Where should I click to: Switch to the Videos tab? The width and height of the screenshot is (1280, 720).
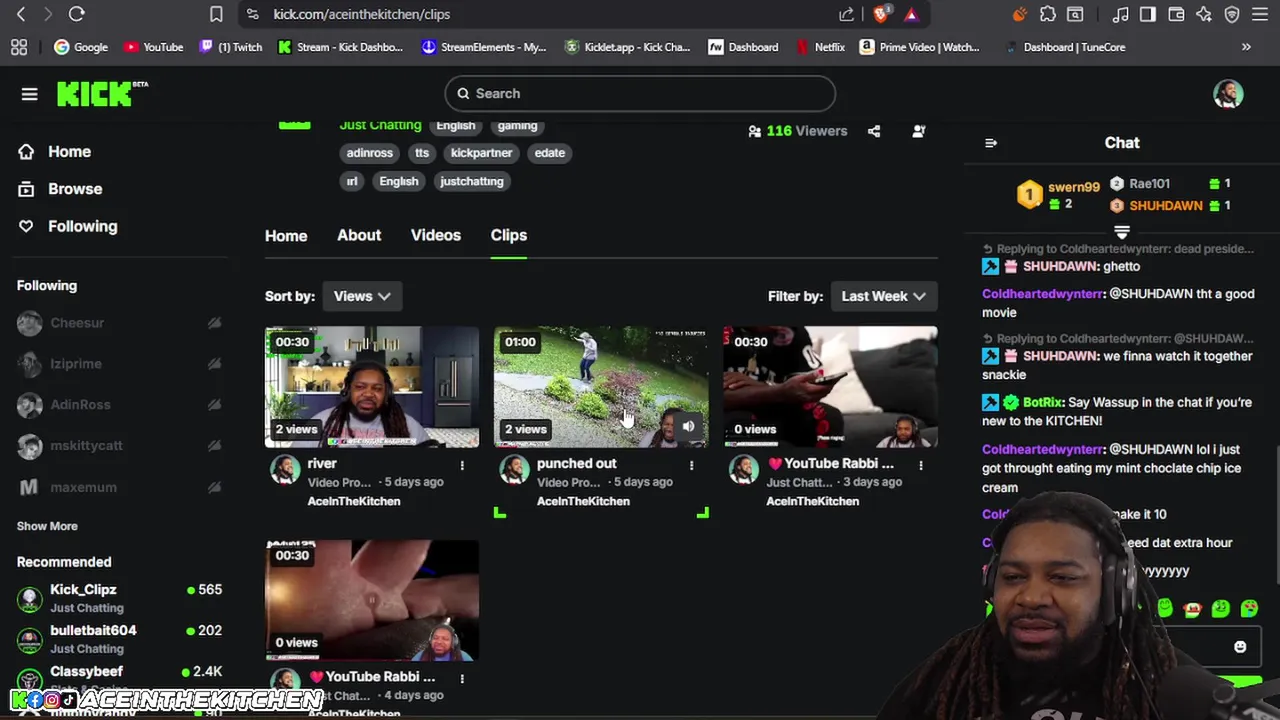(436, 235)
